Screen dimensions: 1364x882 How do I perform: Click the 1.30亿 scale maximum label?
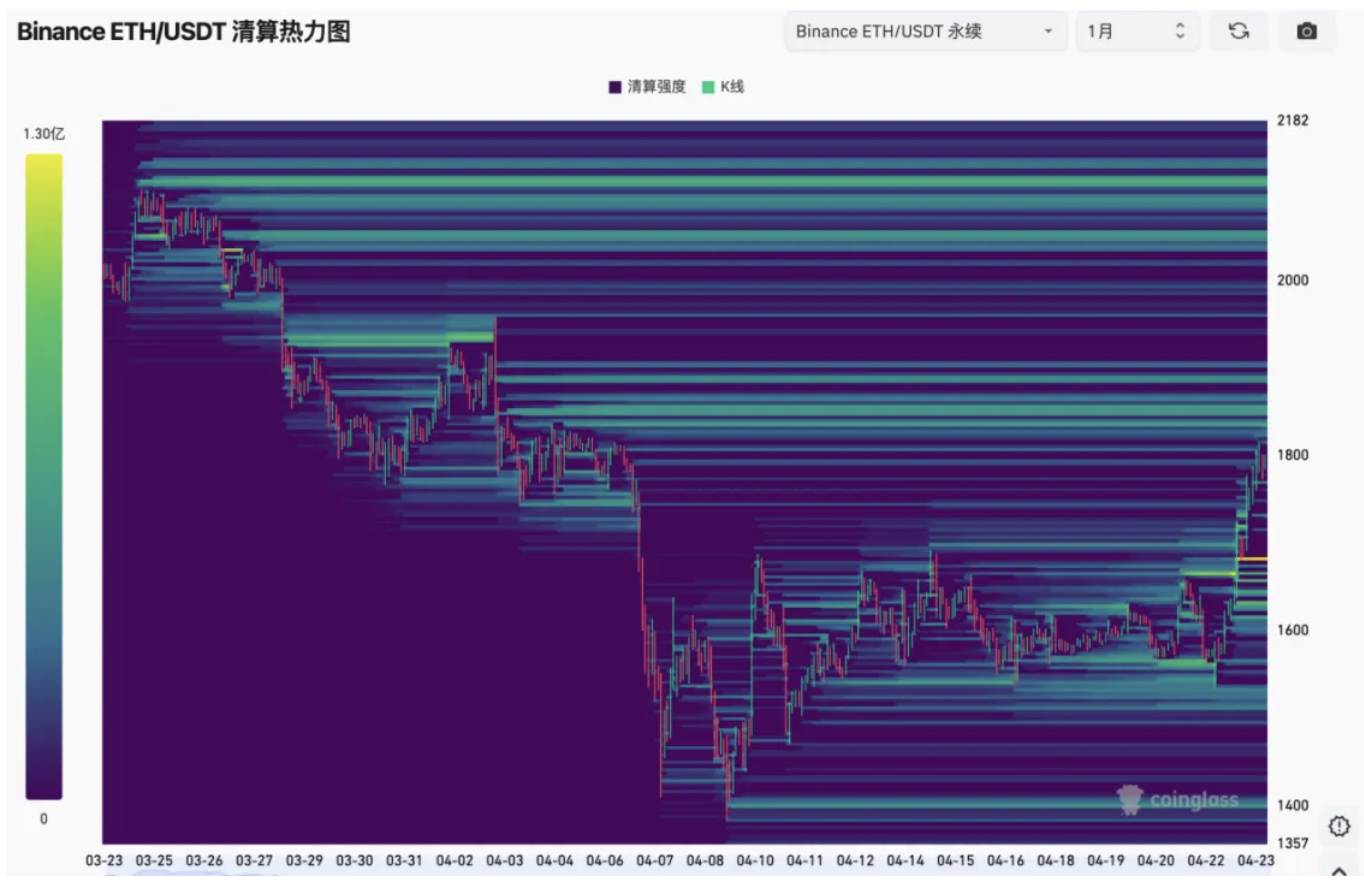[44, 133]
